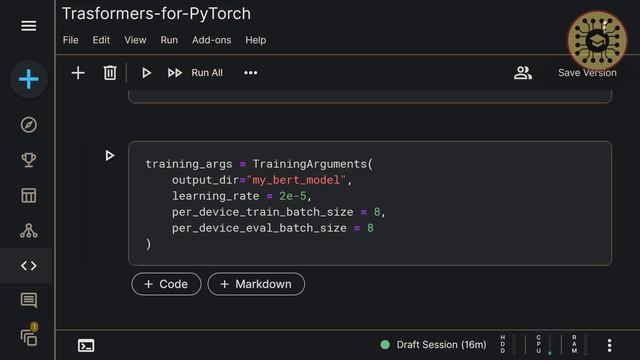Open the hamburger navigation menu

coord(29,26)
